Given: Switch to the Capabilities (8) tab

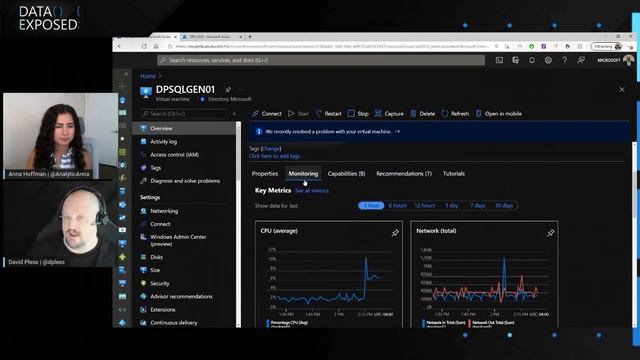Looking at the screenshot, I should click(346, 173).
